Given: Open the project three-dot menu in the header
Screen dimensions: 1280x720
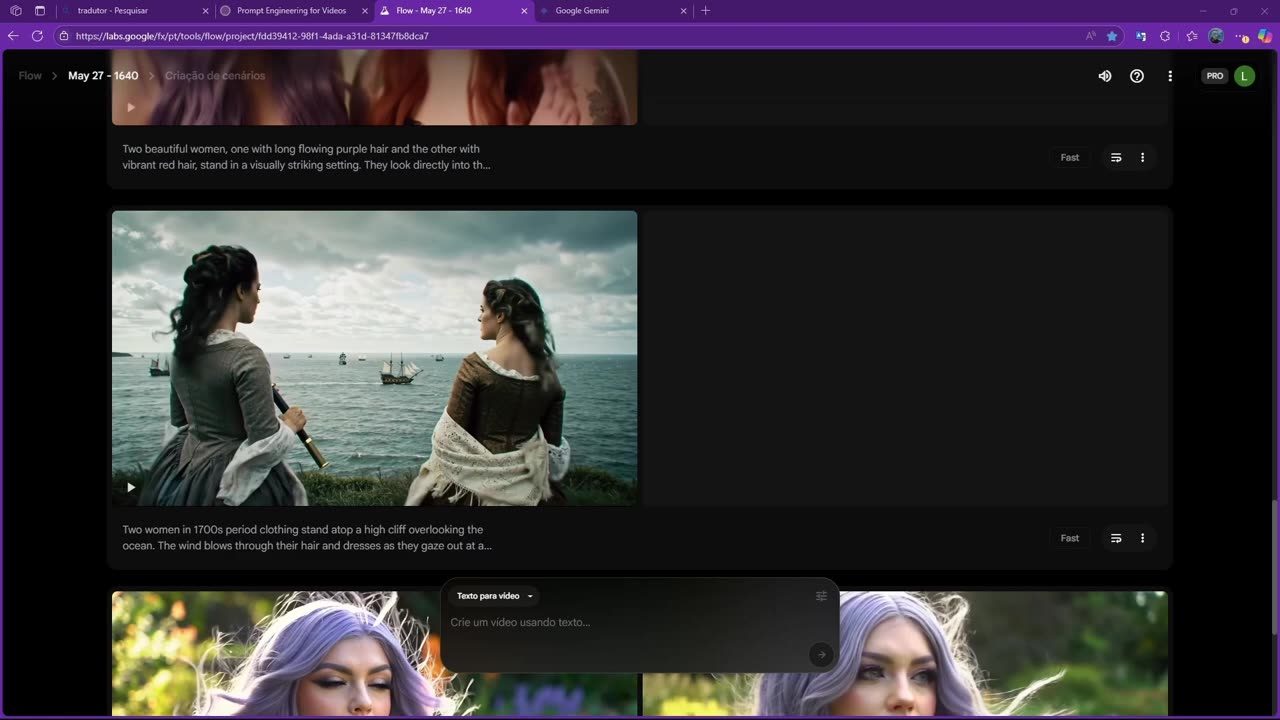Looking at the screenshot, I should [x=1170, y=76].
